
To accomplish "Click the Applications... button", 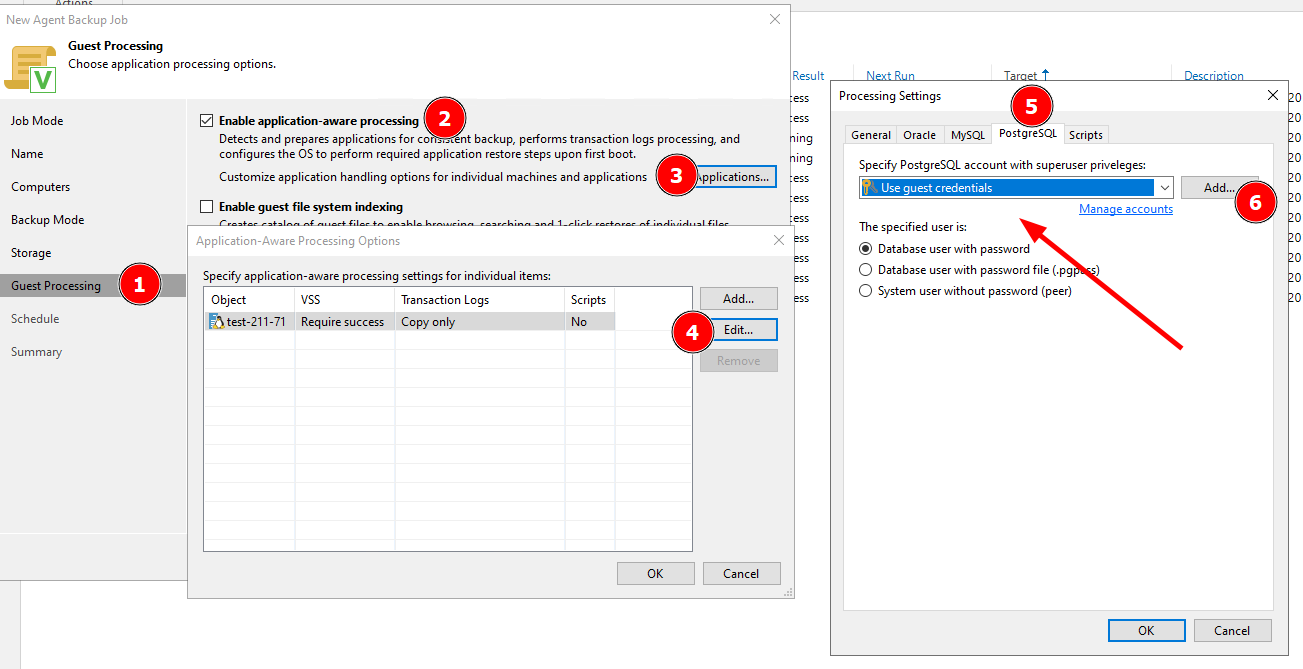I will pyautogui.click(x=735, y=177).
